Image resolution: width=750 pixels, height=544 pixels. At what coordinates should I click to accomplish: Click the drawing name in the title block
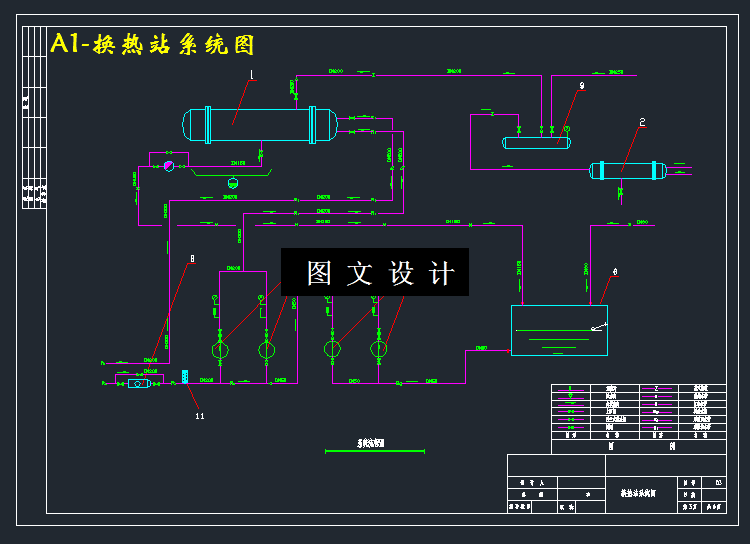(x=639, y=493)
